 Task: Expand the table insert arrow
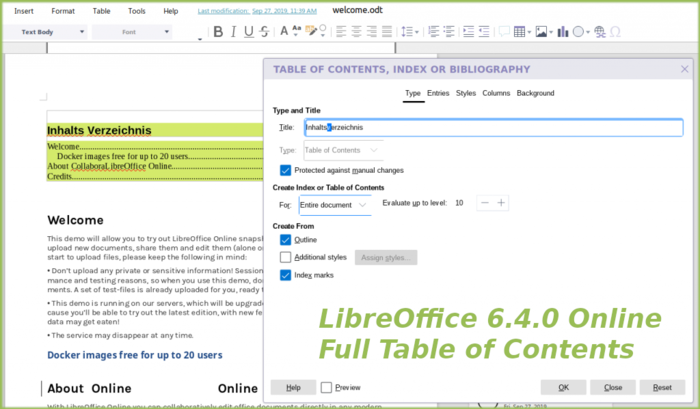pos(529,32)
